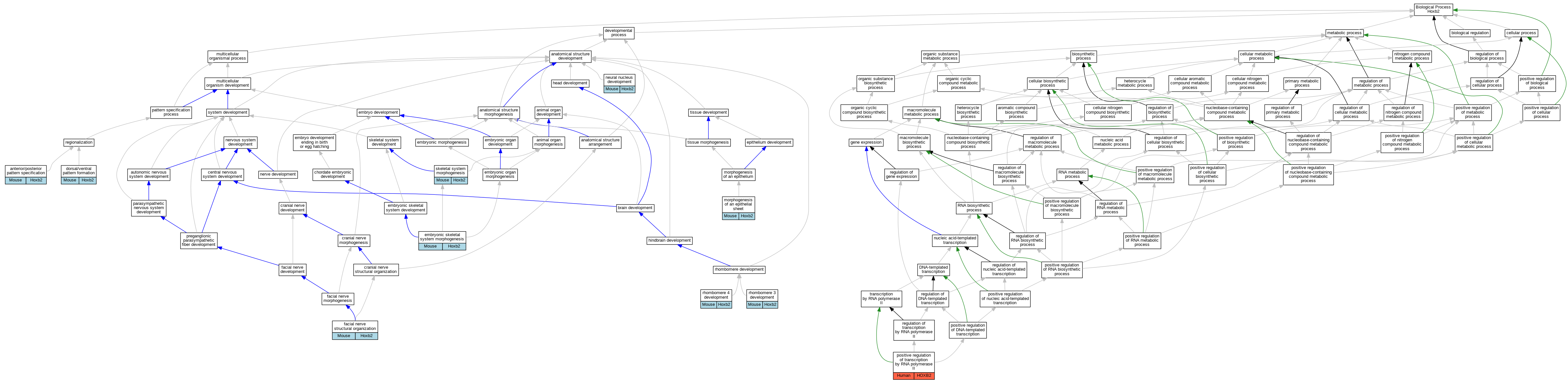Screen dimensions: 1568x383
Task: Click the 'central nervous system development' node
Action: pos(223,175)
